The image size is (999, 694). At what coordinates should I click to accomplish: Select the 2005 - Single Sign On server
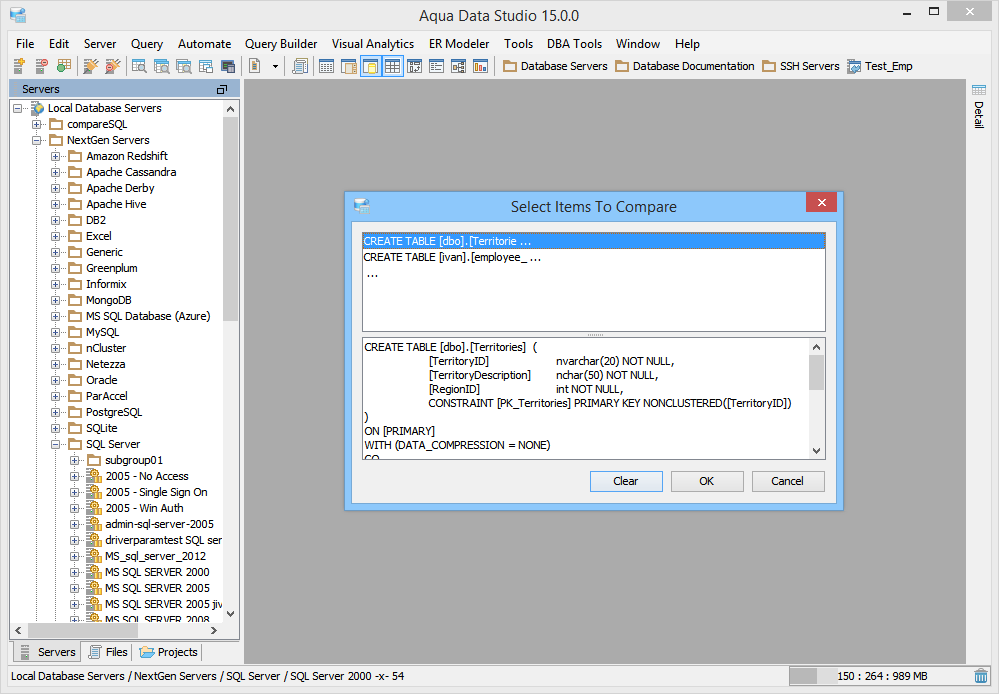(156, 492)
